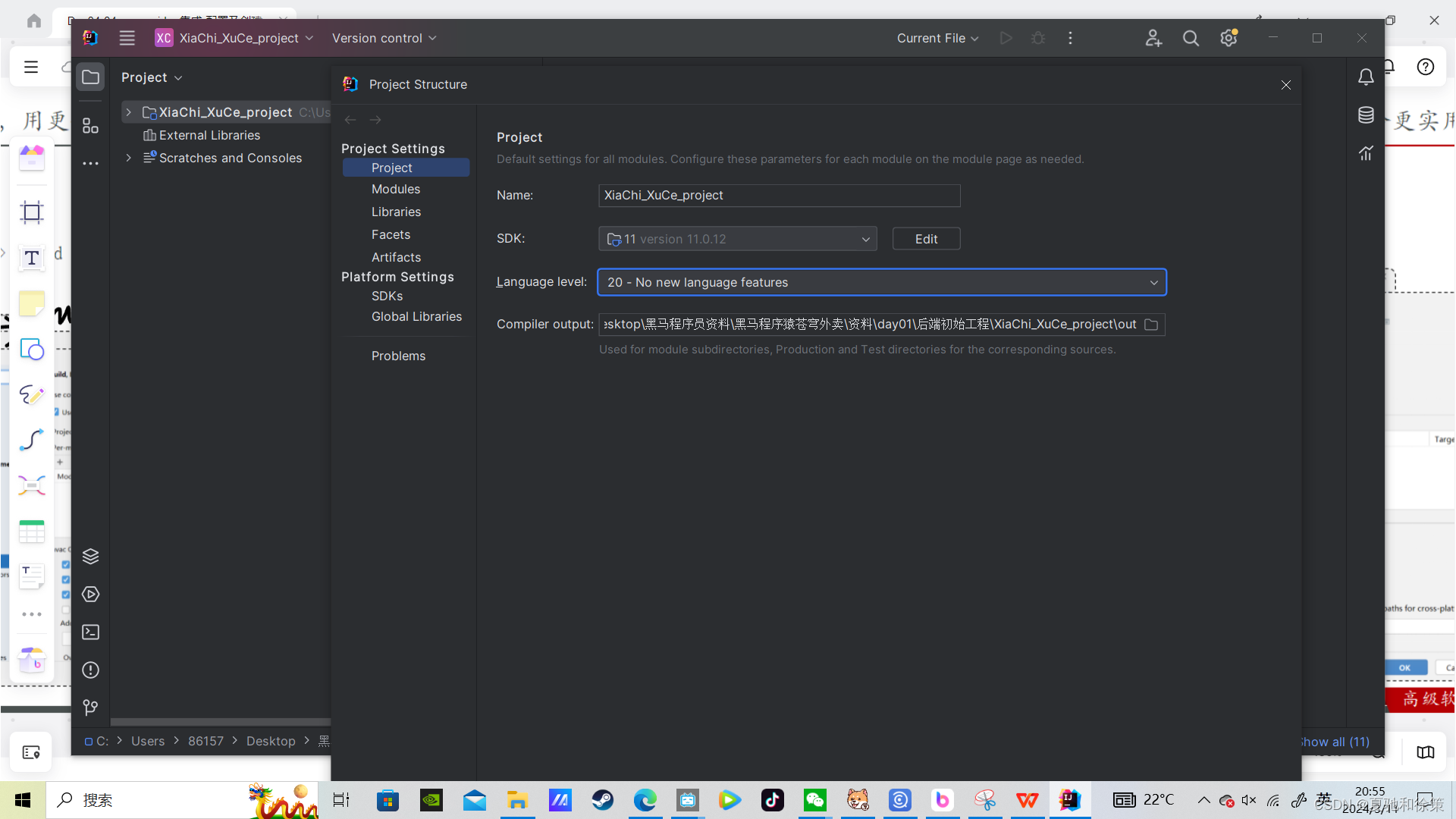Close the Project Structure dialog

pyautogui.click(x=1286, y=85)
